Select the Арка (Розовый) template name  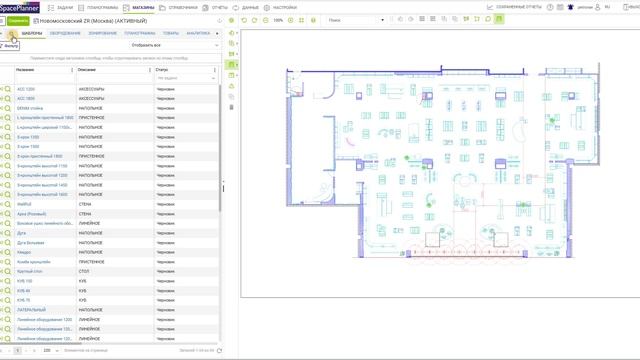[x=31, y=214]
